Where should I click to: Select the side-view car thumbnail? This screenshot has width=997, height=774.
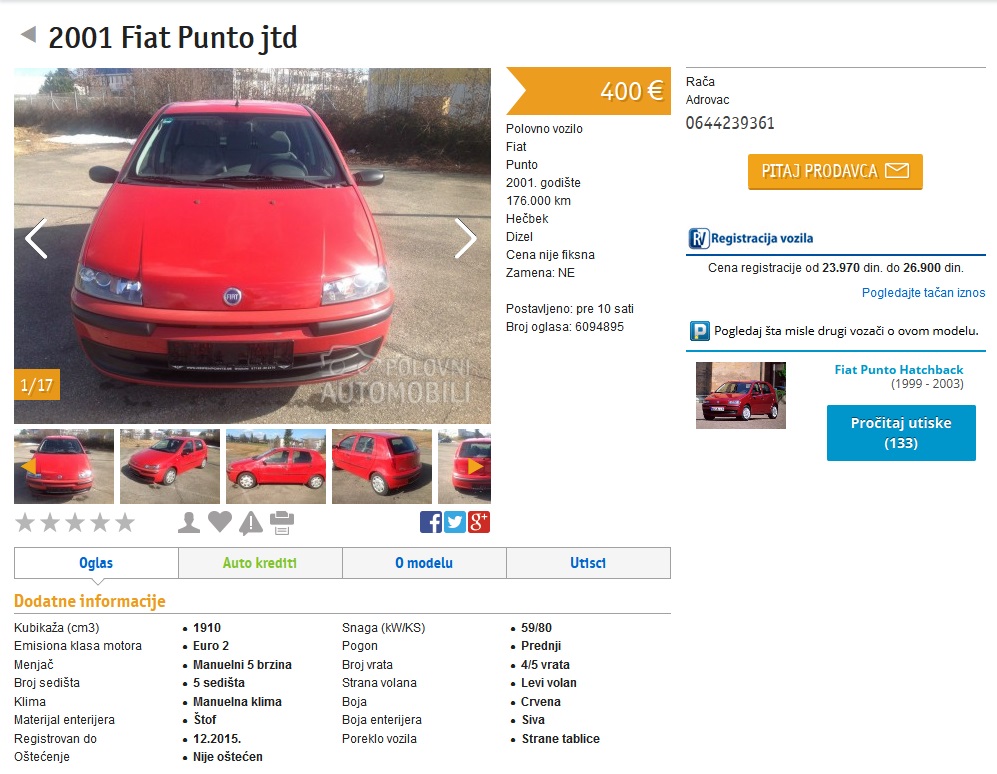click(275, 466)
